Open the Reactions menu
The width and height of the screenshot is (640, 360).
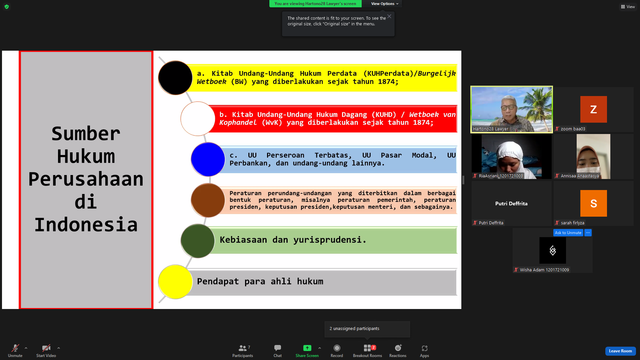[398, 350]
